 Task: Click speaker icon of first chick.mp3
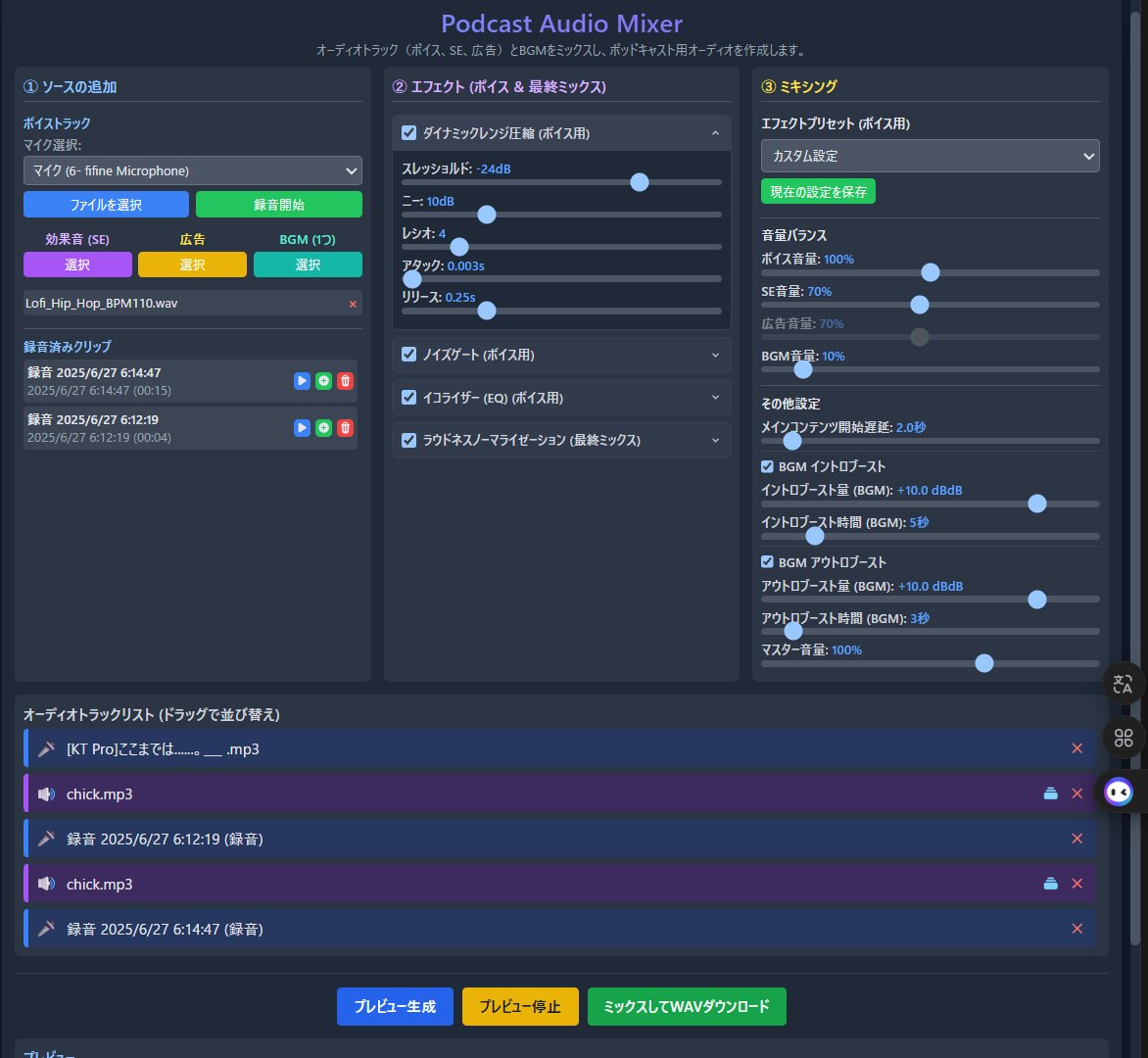(46, 794)
